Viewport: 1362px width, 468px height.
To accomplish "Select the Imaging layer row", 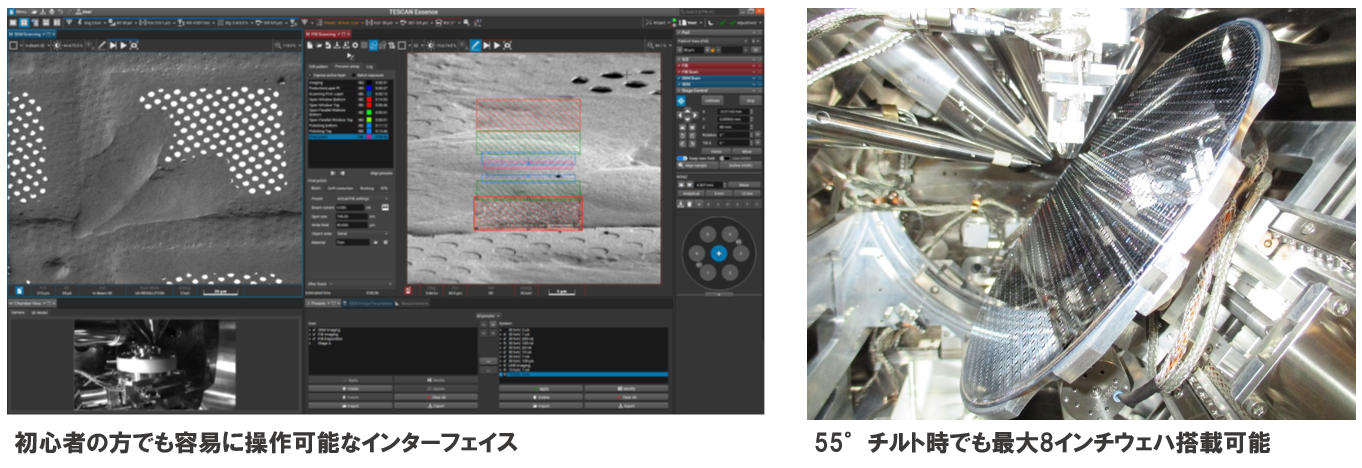I will point(348,83).
